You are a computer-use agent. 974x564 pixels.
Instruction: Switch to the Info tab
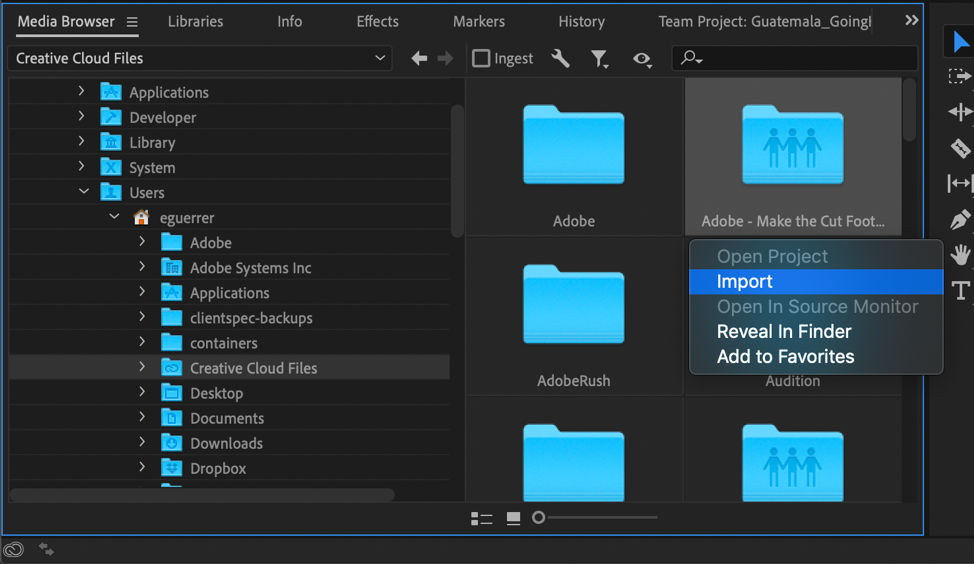289,21
